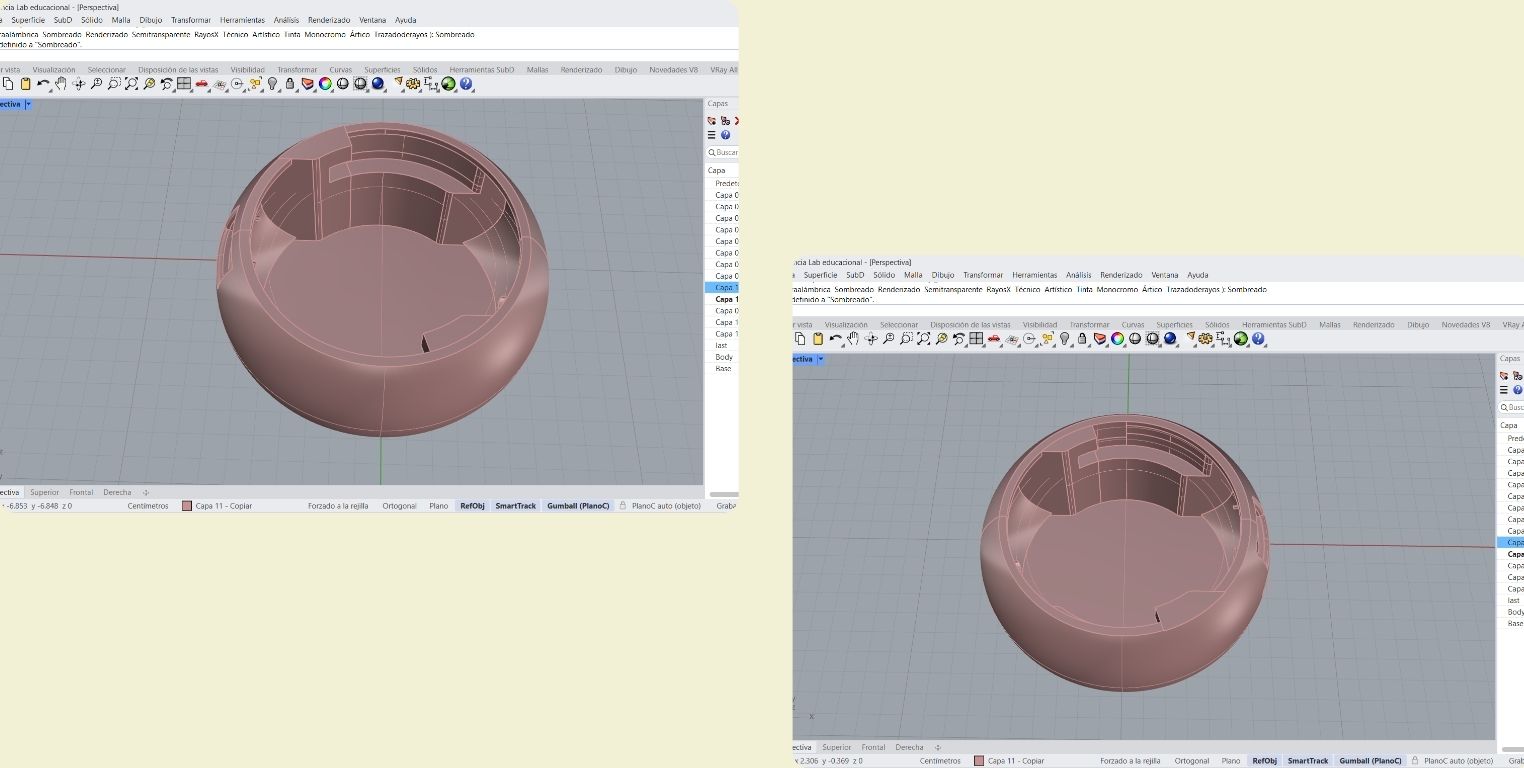Select Superior viewport tab in top-left window
Image resolution: width=1524 pixels, height=768 pixels.
pos(44,492)
